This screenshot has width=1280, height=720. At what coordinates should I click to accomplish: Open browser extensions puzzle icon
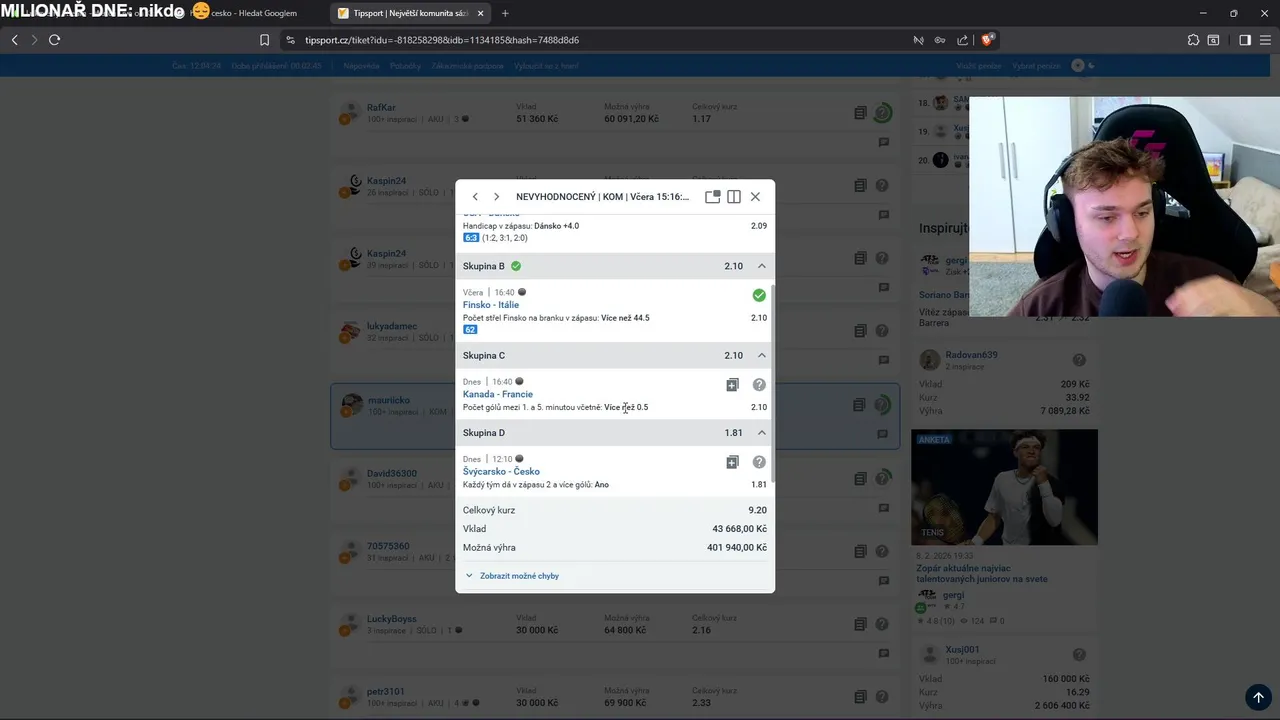(1193, 40)
